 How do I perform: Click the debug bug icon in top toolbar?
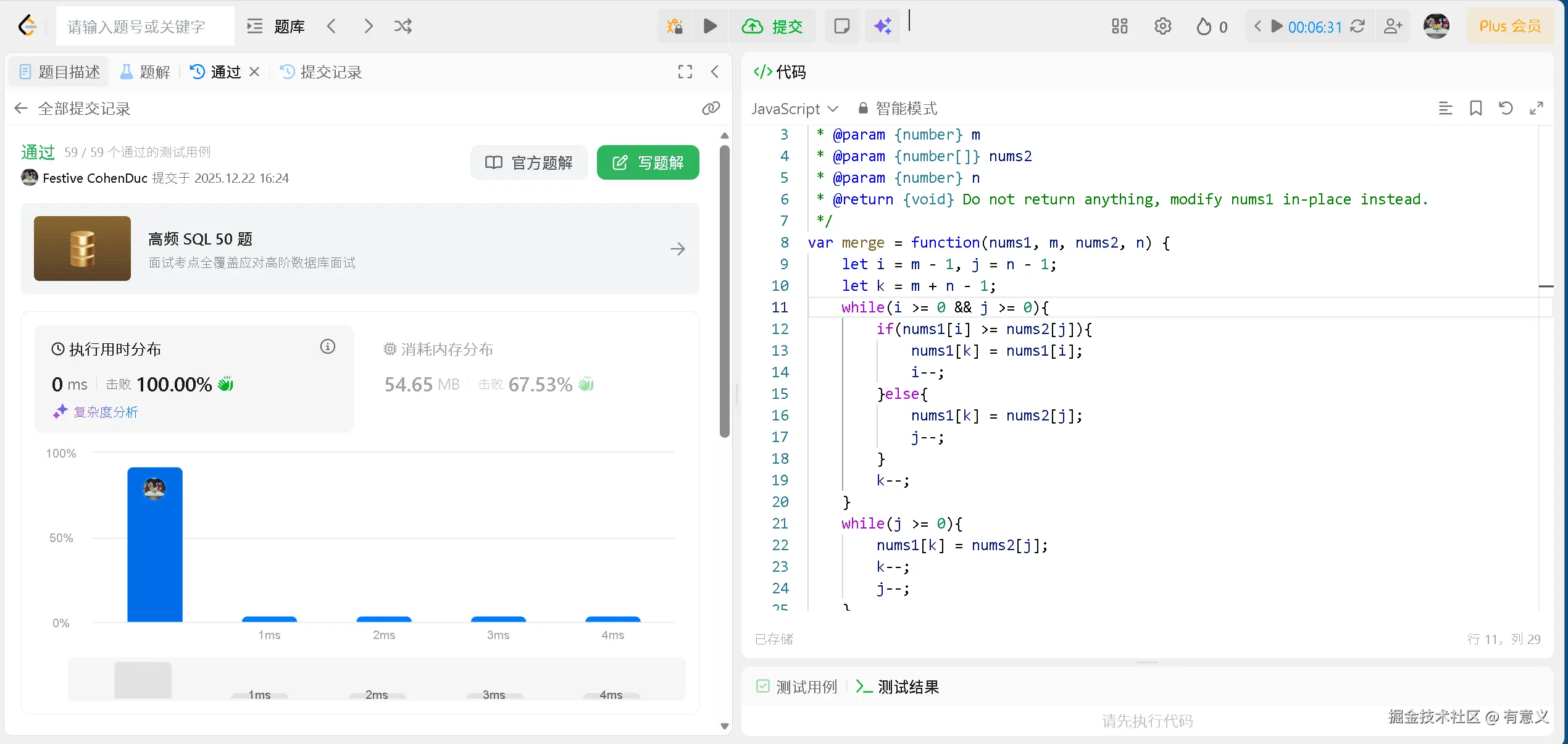[675, 27]
